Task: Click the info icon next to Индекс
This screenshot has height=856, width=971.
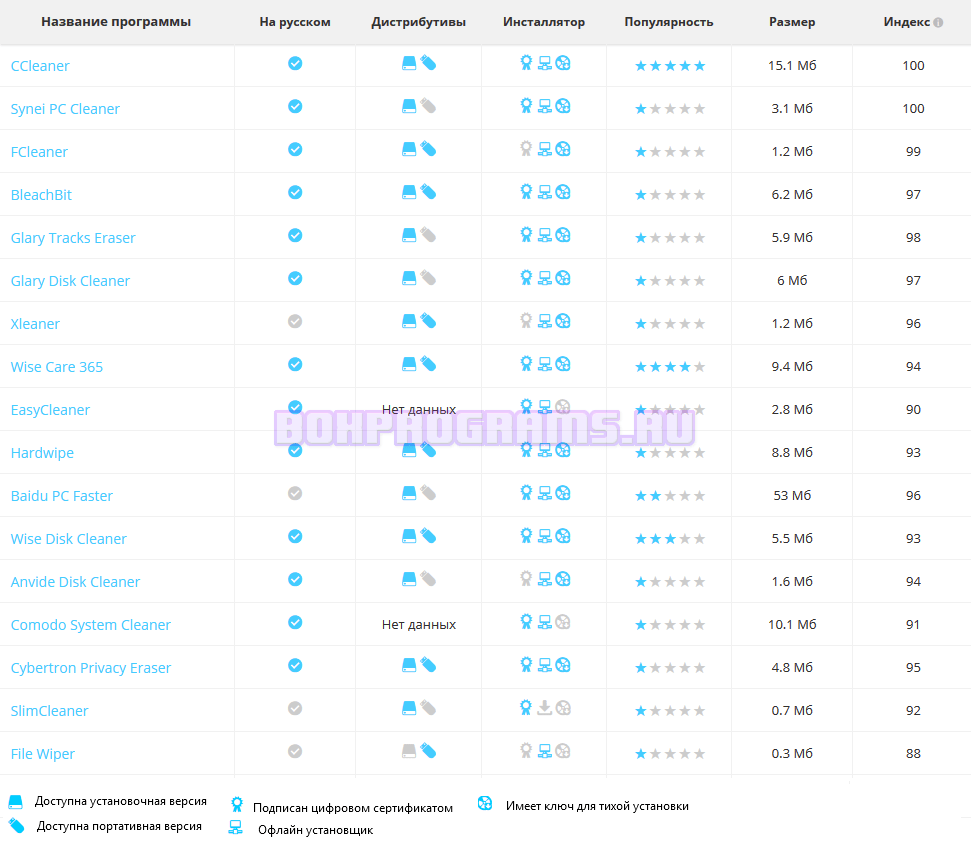Action: tap(938, 22)
